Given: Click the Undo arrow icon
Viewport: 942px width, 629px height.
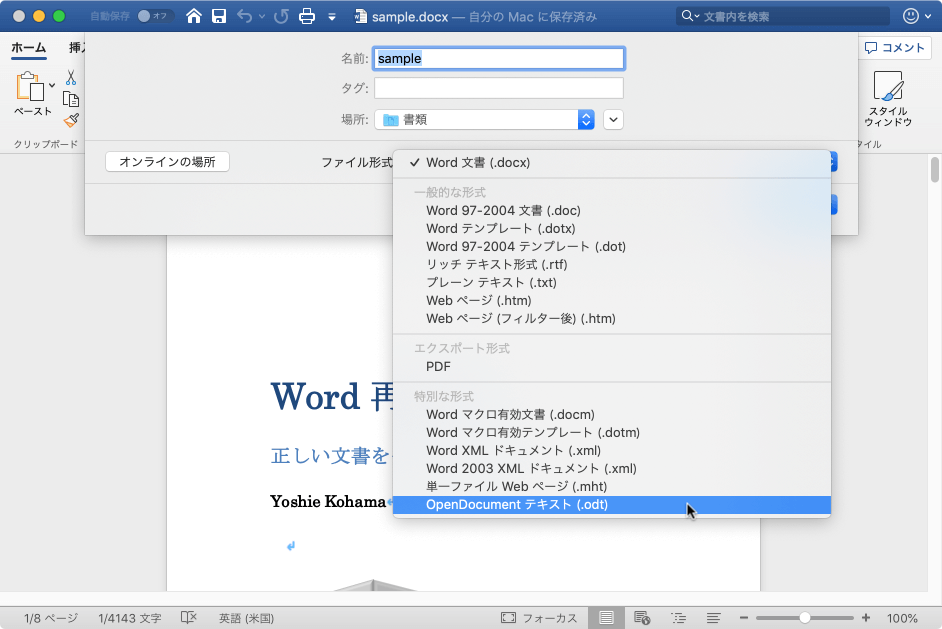Looking at the screenshot, I should pyautogui.click(x=245, y=16).
